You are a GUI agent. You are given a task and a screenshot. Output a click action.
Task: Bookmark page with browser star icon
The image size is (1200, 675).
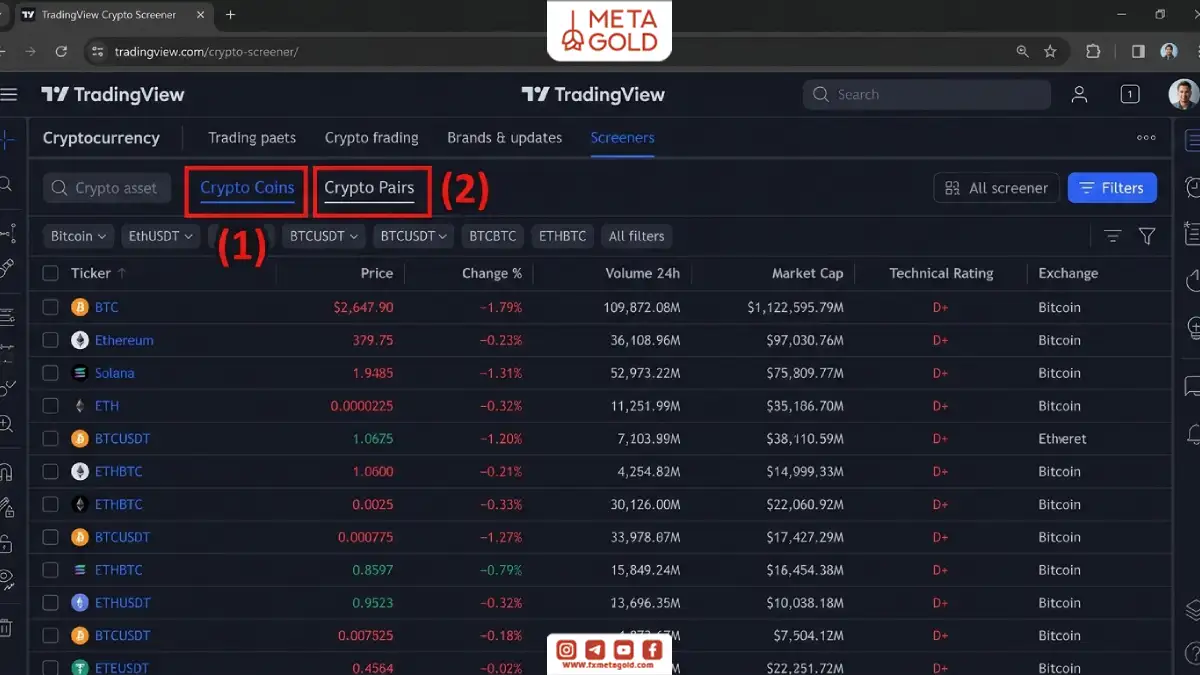pyautogui.click(x=1050, y=51)
